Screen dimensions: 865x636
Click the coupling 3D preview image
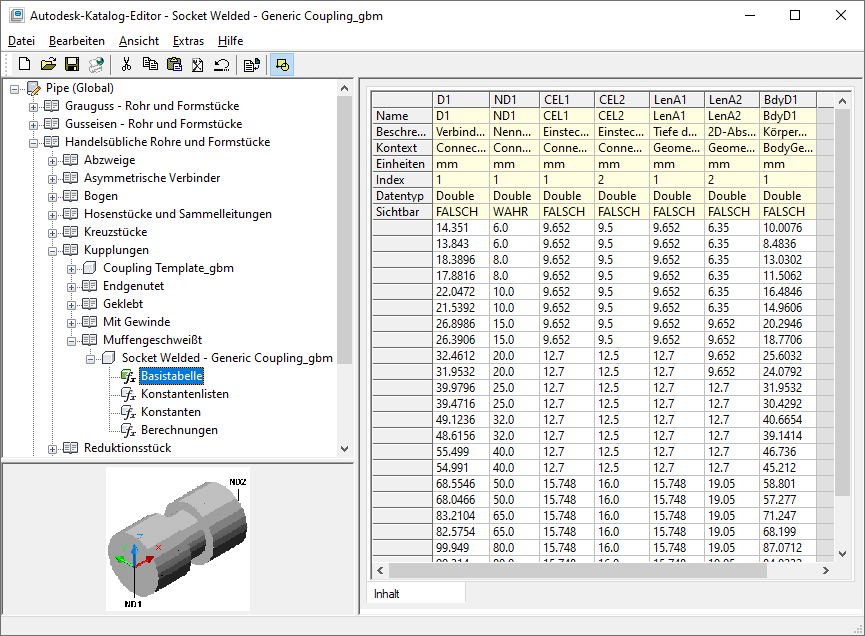[177, 538]
